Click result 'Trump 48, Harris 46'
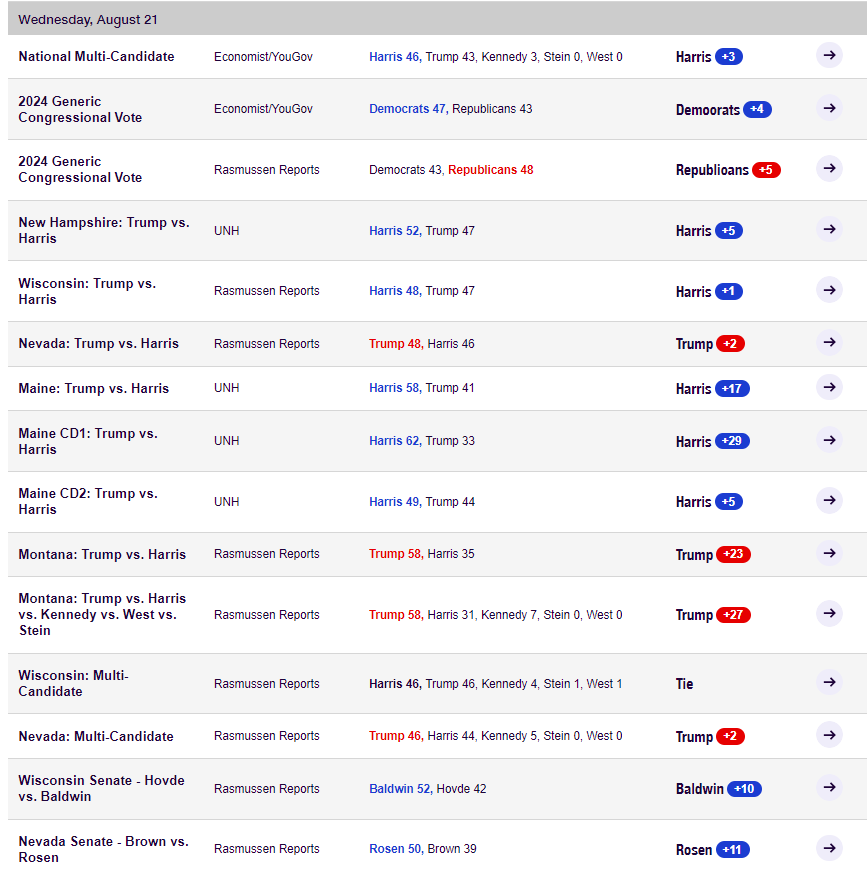 422,344
